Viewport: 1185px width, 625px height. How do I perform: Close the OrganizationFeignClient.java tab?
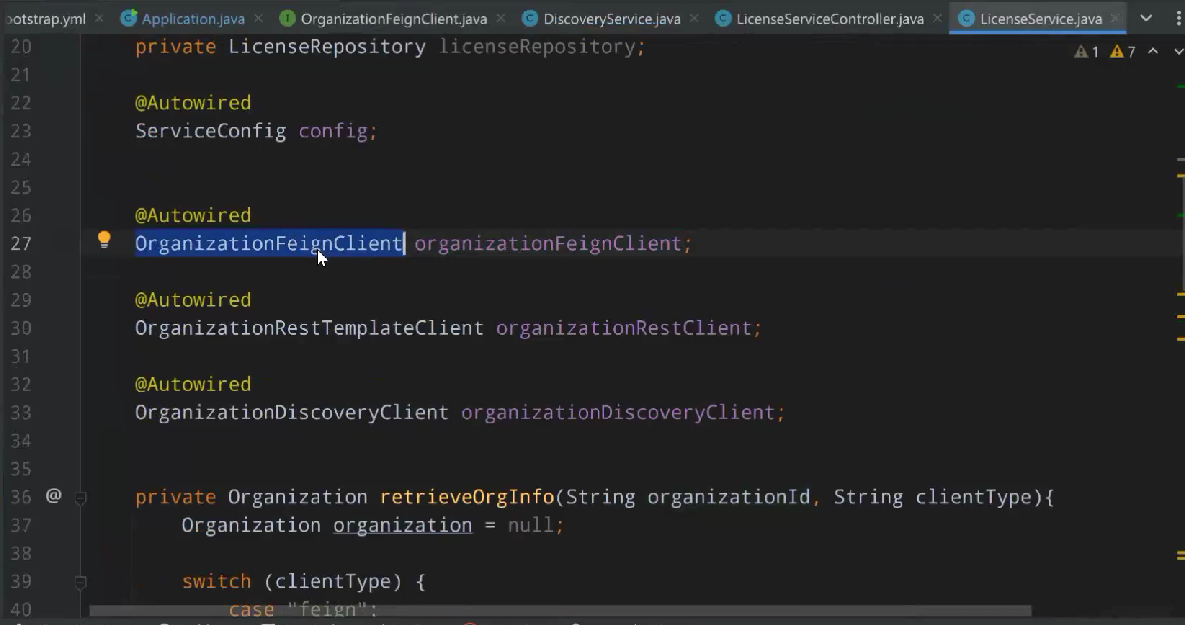click(500, 18)
